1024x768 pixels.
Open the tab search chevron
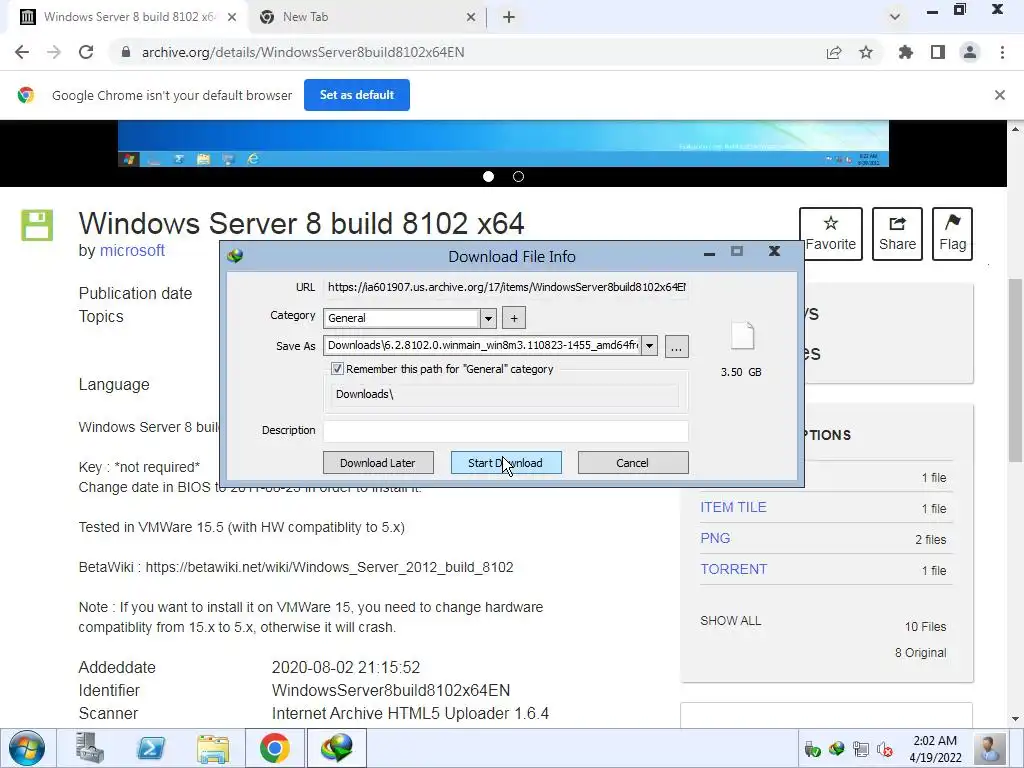[x=895, y=17]
